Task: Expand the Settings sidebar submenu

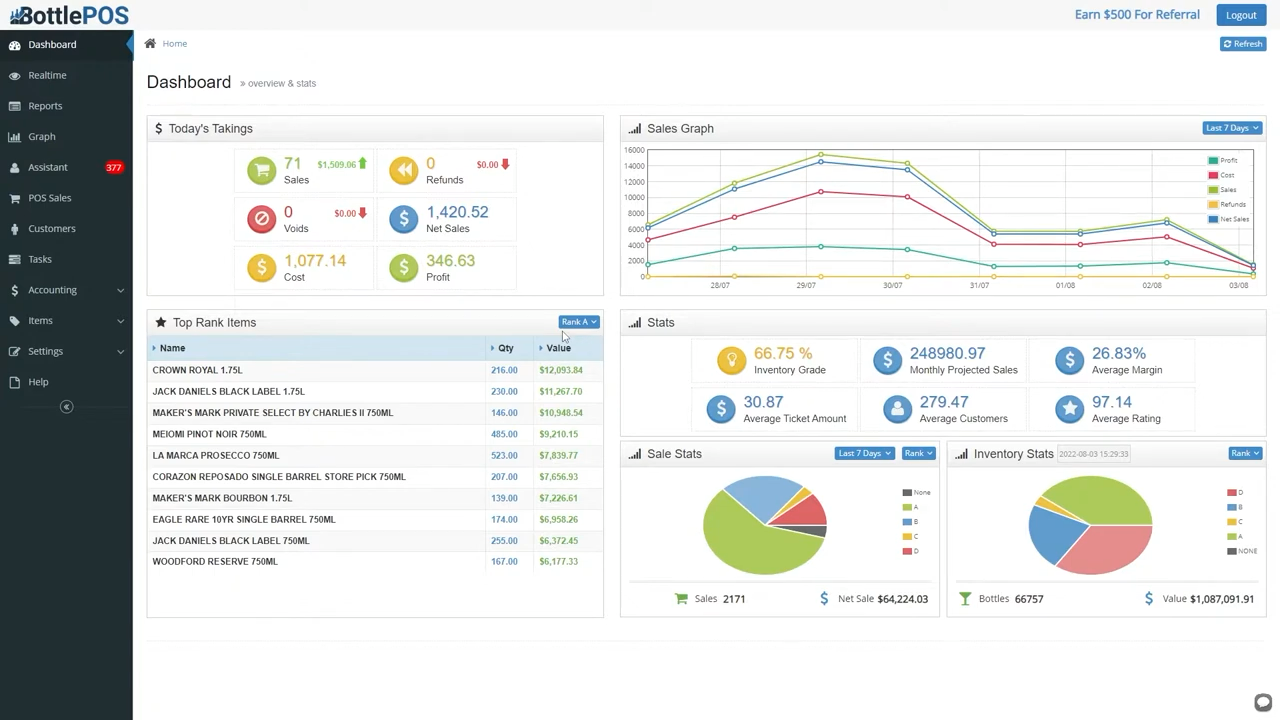Action: click(66, 352)
